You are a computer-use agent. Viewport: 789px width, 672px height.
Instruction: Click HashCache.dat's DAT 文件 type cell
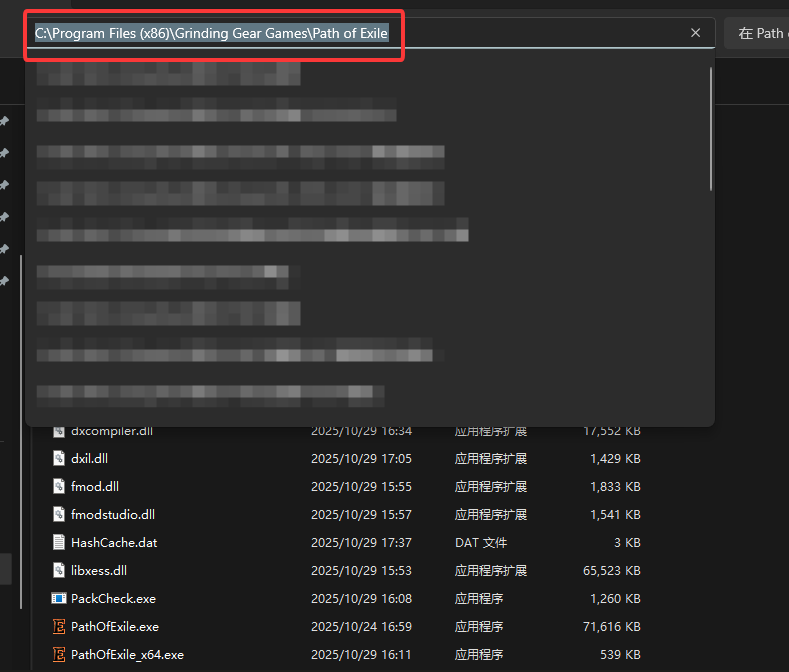pos(481,543)
